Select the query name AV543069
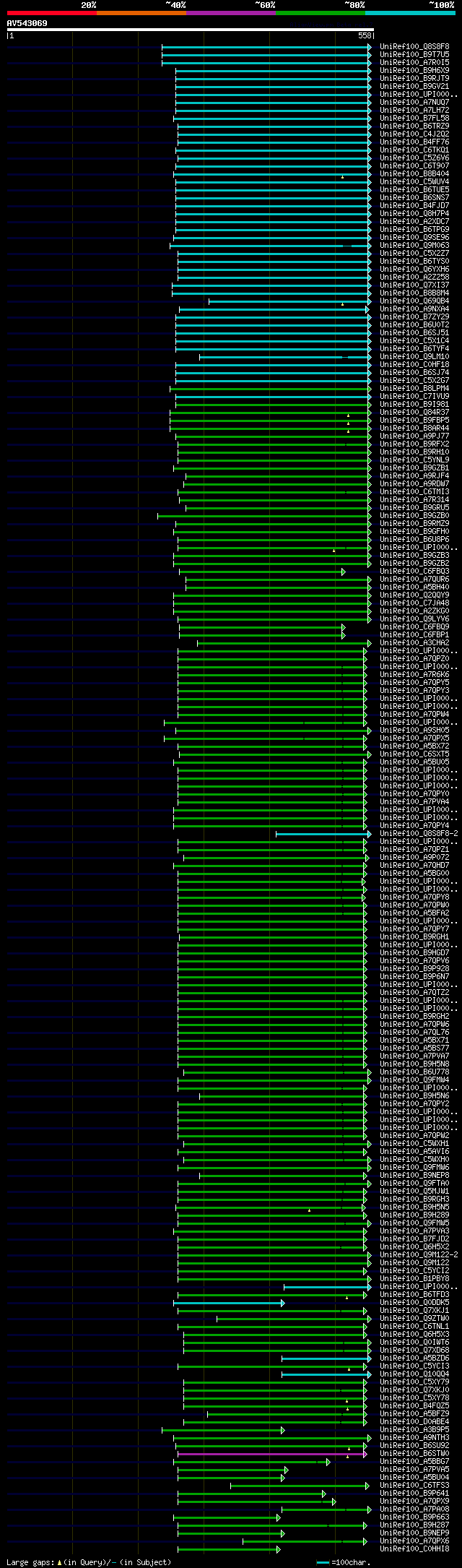This screenshot has height=1568, width=462. (27, 23)
